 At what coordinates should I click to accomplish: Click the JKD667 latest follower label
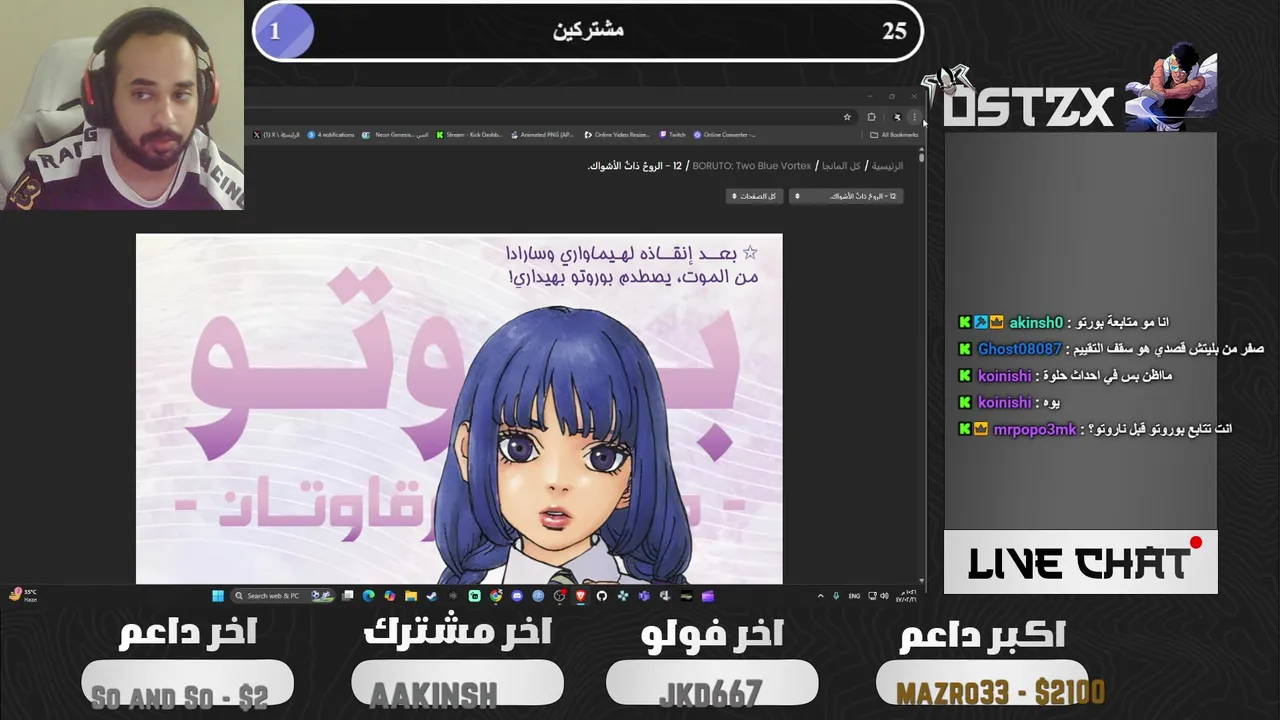click(711, 693)
